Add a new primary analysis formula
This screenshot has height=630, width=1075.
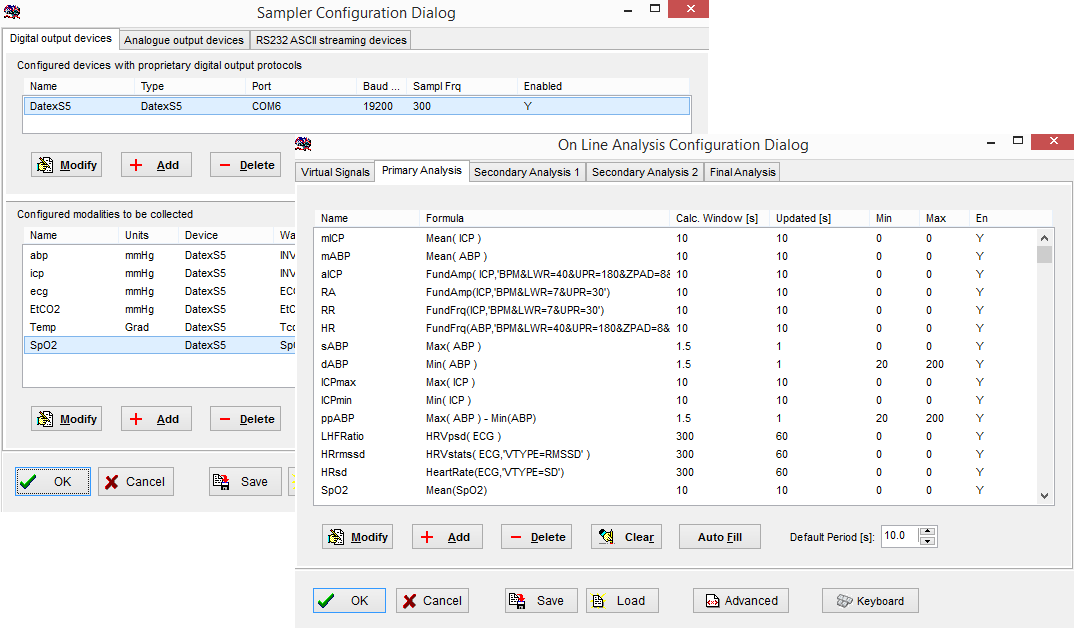point(447,537)
